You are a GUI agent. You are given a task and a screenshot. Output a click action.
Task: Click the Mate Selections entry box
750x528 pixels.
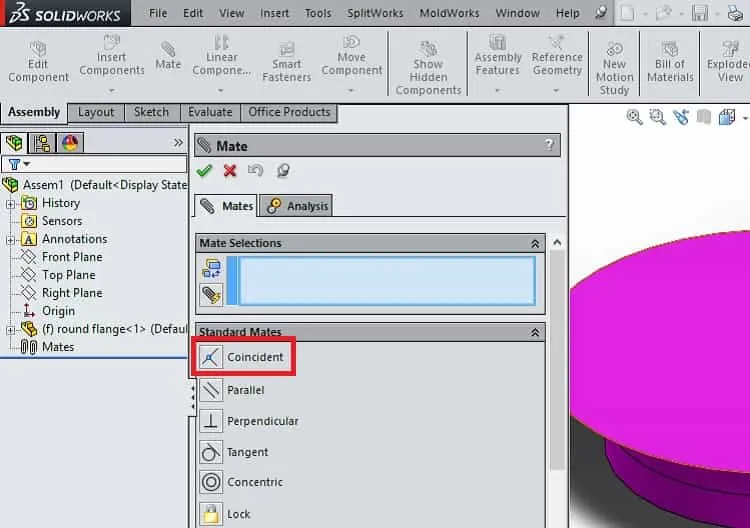coord(386,281)
